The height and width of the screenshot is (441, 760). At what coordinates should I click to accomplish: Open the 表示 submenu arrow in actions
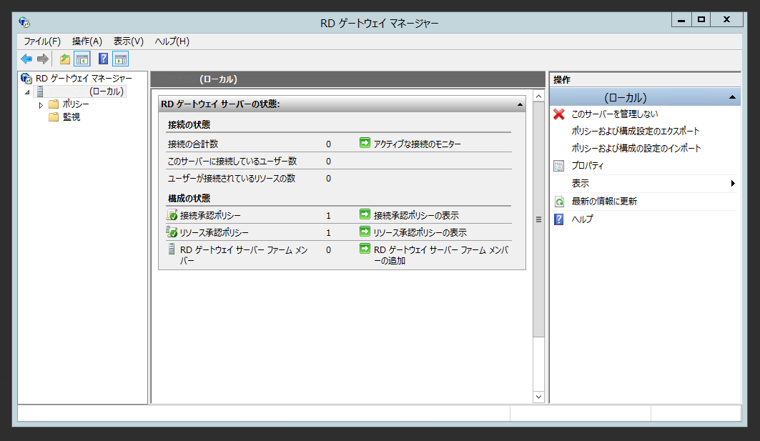pos(733,183)
